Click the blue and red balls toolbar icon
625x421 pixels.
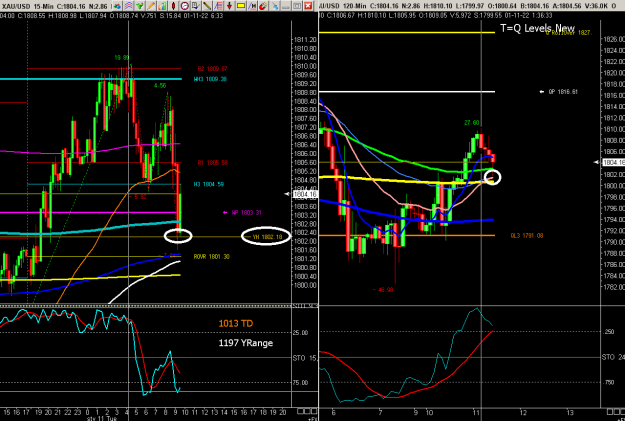pyautogui.click(x=117, y=6)
